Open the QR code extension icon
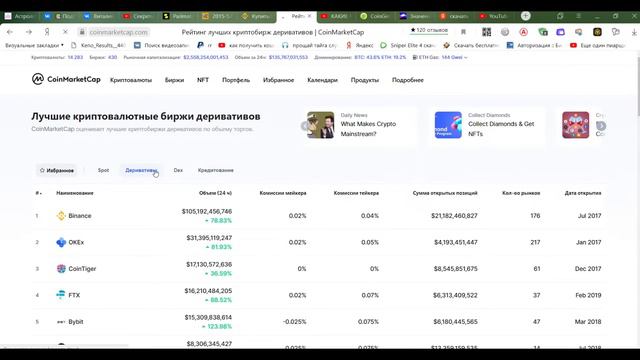 487,32
